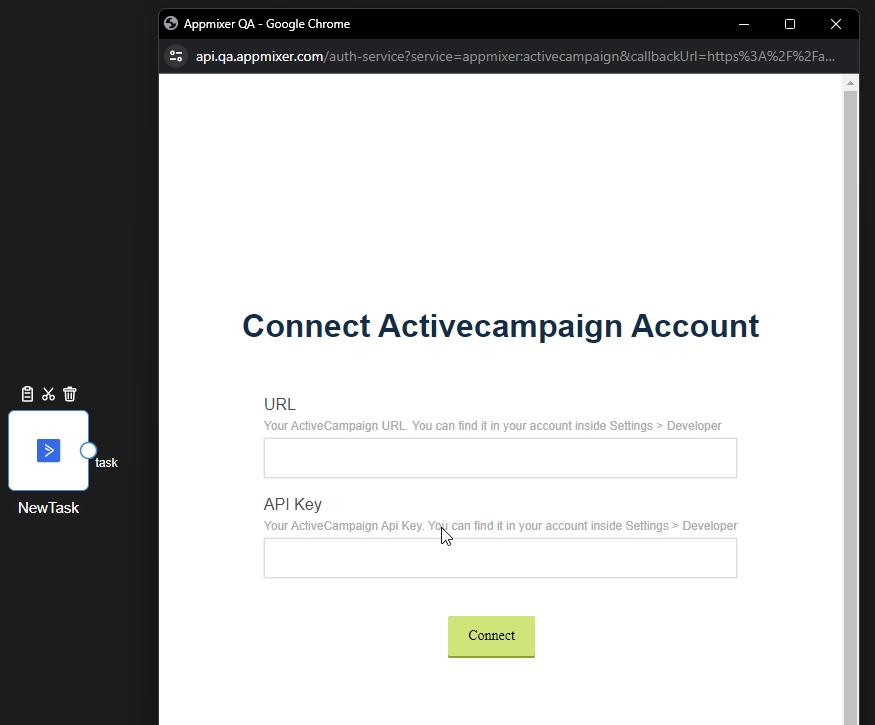Click the Connect Activecampaign Account heading
This screenshot has height=725, width=875.
[x=500, y=326]
